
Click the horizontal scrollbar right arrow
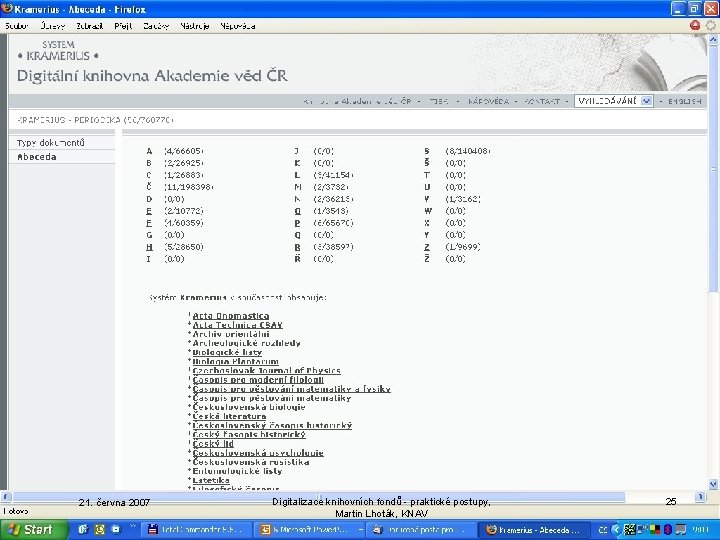coord(701,496)
